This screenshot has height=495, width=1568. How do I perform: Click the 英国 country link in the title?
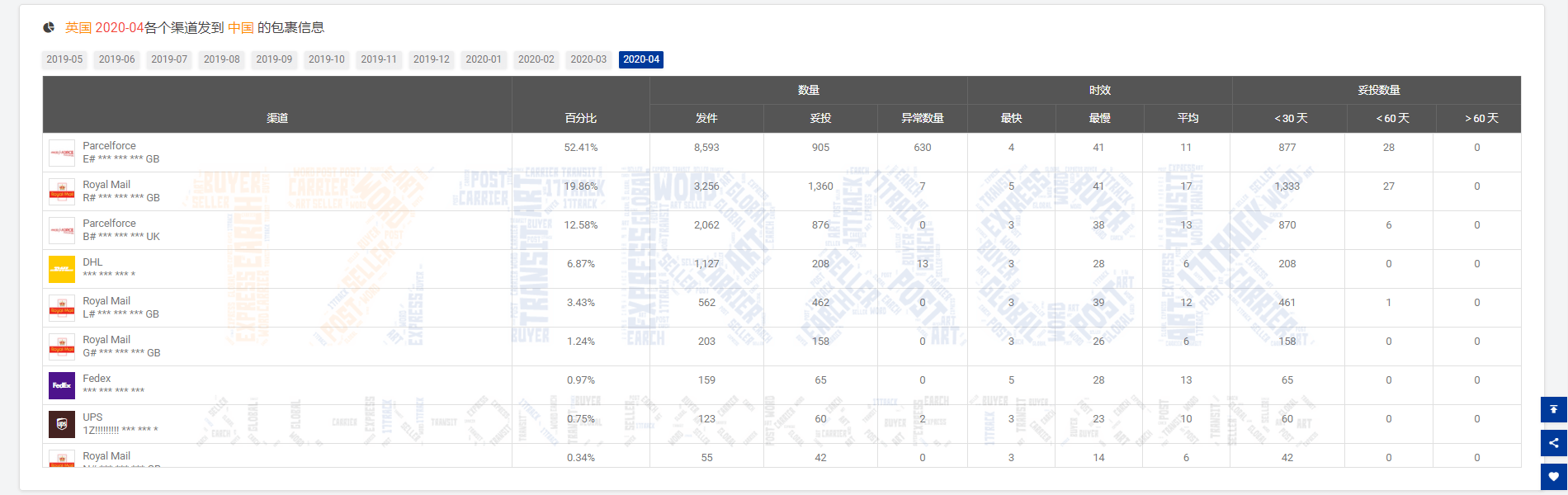[x=78, y=27]
